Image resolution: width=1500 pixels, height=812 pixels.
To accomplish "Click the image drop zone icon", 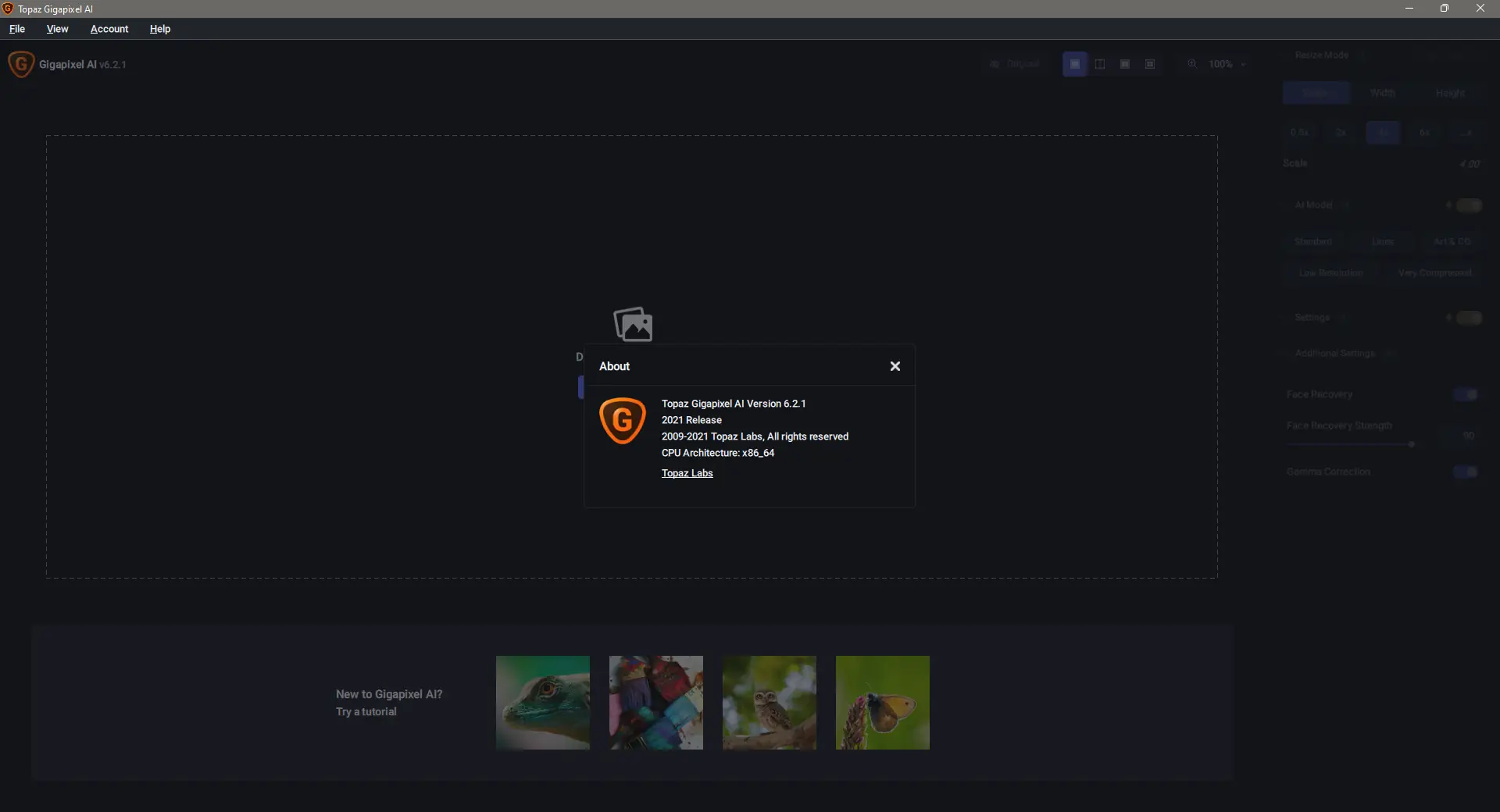I will click(633, 324).
